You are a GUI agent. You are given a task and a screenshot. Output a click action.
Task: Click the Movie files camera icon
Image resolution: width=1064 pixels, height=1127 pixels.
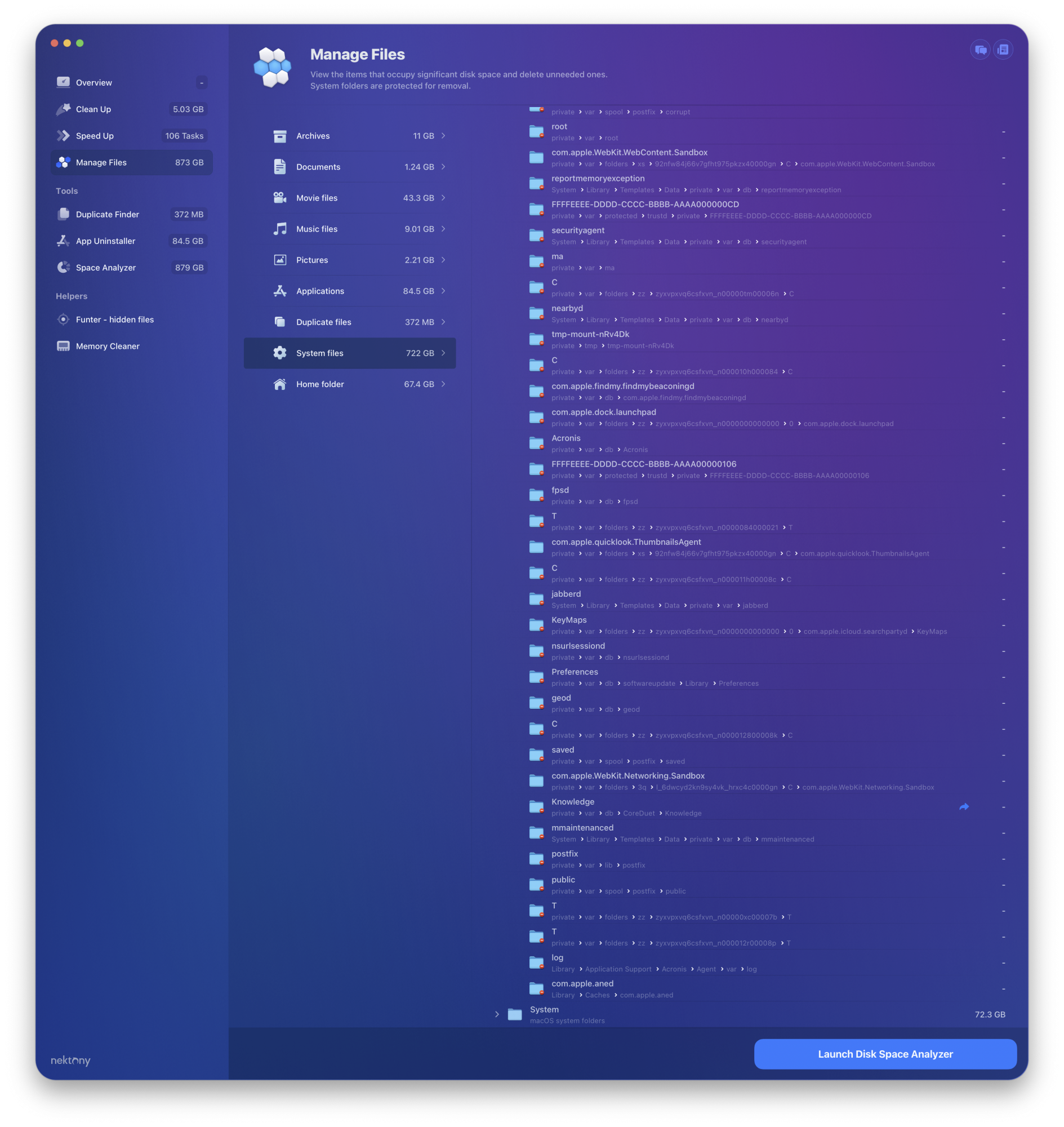tap(279, 198)
